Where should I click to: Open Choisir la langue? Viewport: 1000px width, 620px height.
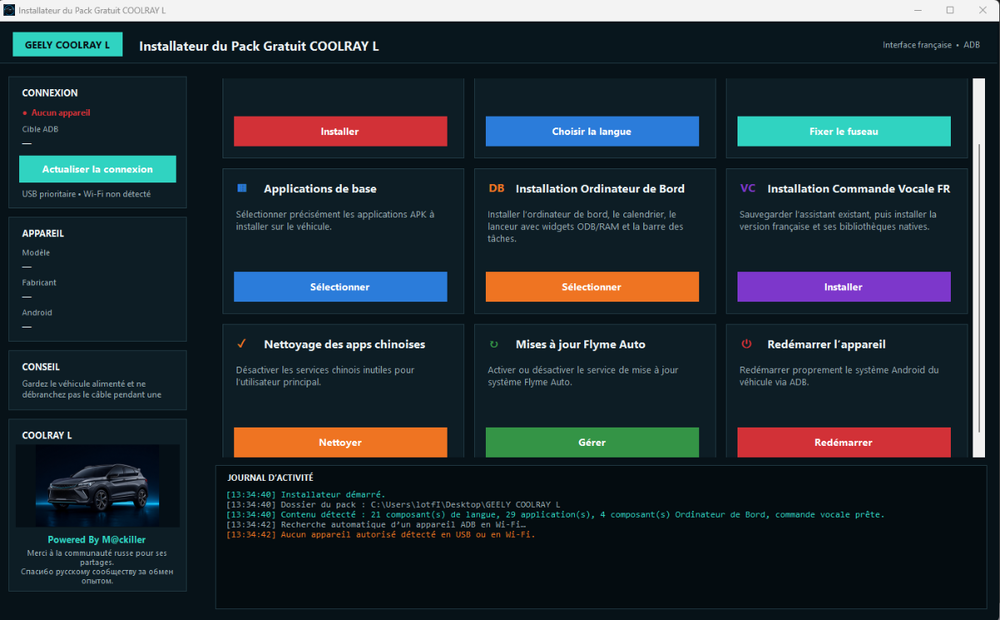(592, 131)
